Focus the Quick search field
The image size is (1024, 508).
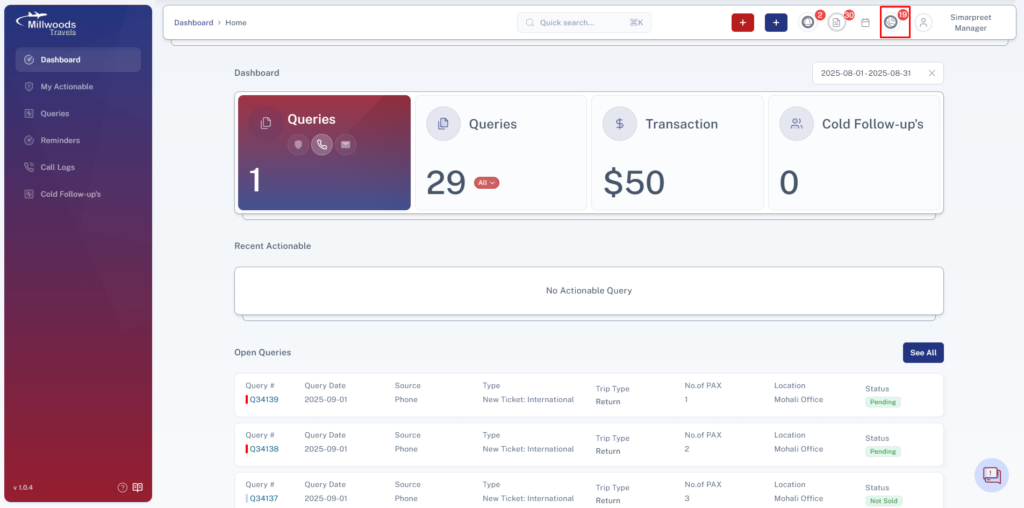pos(584,22)
